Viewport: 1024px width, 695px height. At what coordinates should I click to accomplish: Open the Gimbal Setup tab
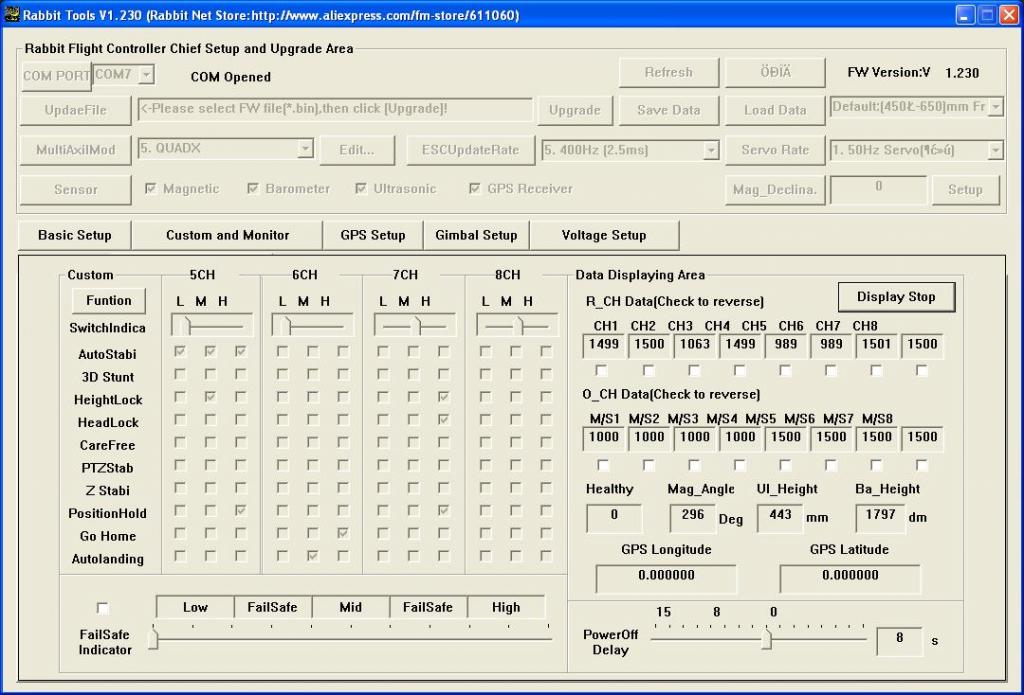[x=476, y=235]
